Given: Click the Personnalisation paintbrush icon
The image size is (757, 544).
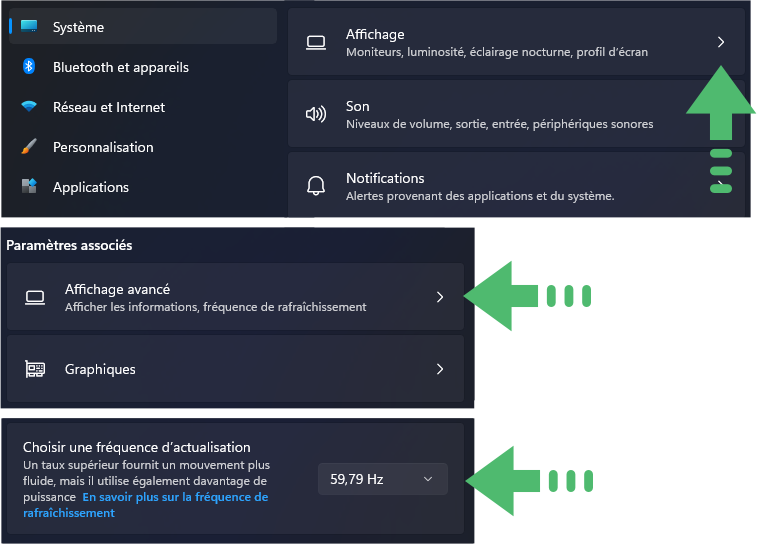Looking at the screenshot, I should pyautogui.click(x=29, y=146).
